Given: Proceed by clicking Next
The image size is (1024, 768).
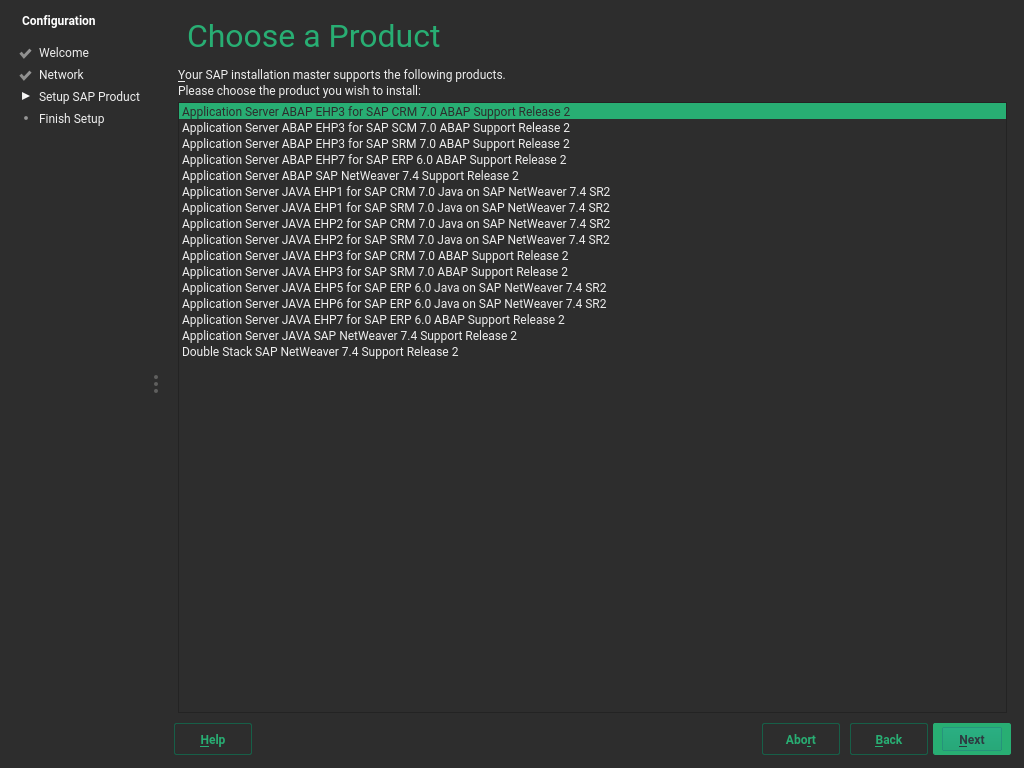Looking at the screenshot, I should pyautogui.click(x=971, y=739).
